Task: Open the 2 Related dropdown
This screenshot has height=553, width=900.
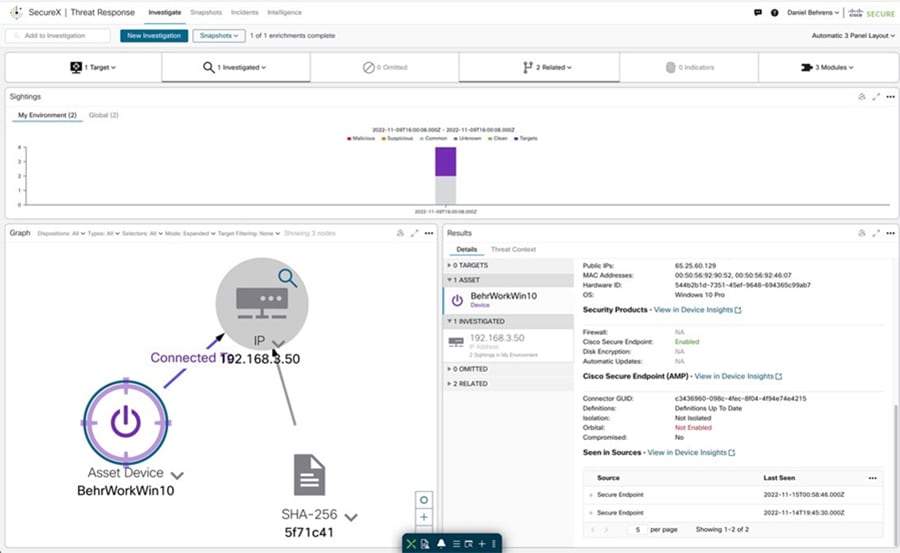Action: click(x=547, y=67)
